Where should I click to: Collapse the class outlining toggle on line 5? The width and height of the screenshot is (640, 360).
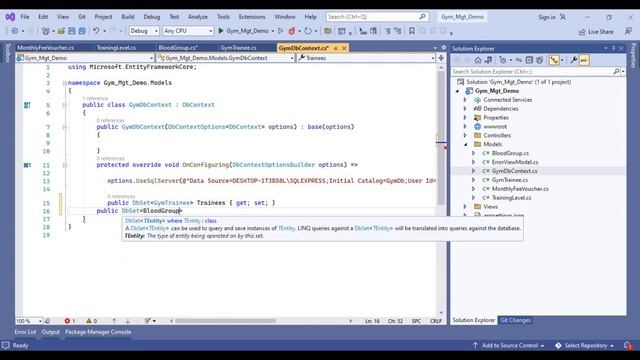pos(65,105)
